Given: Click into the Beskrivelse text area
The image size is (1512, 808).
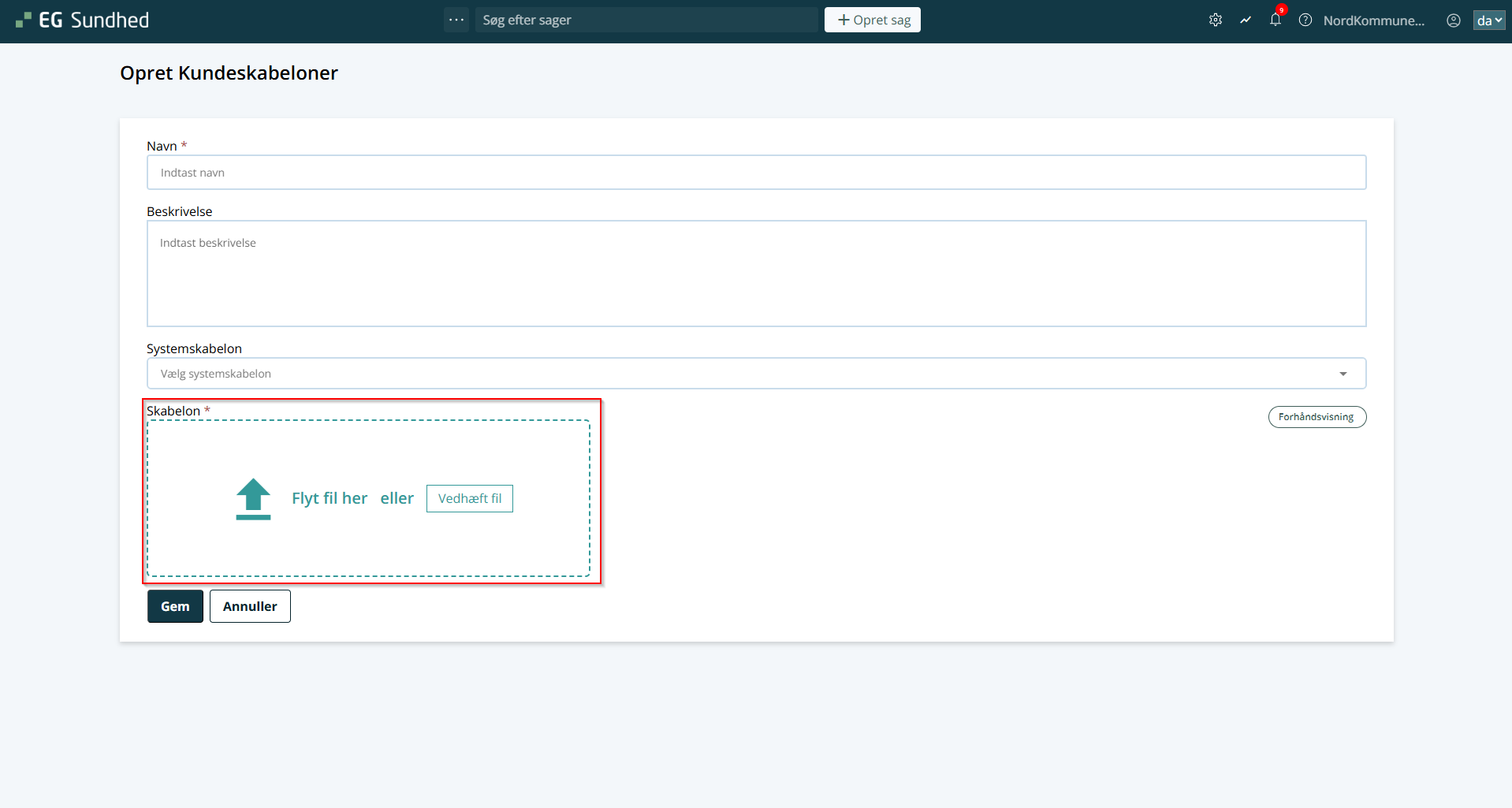Looking at the screenshot, I should 755,274.
